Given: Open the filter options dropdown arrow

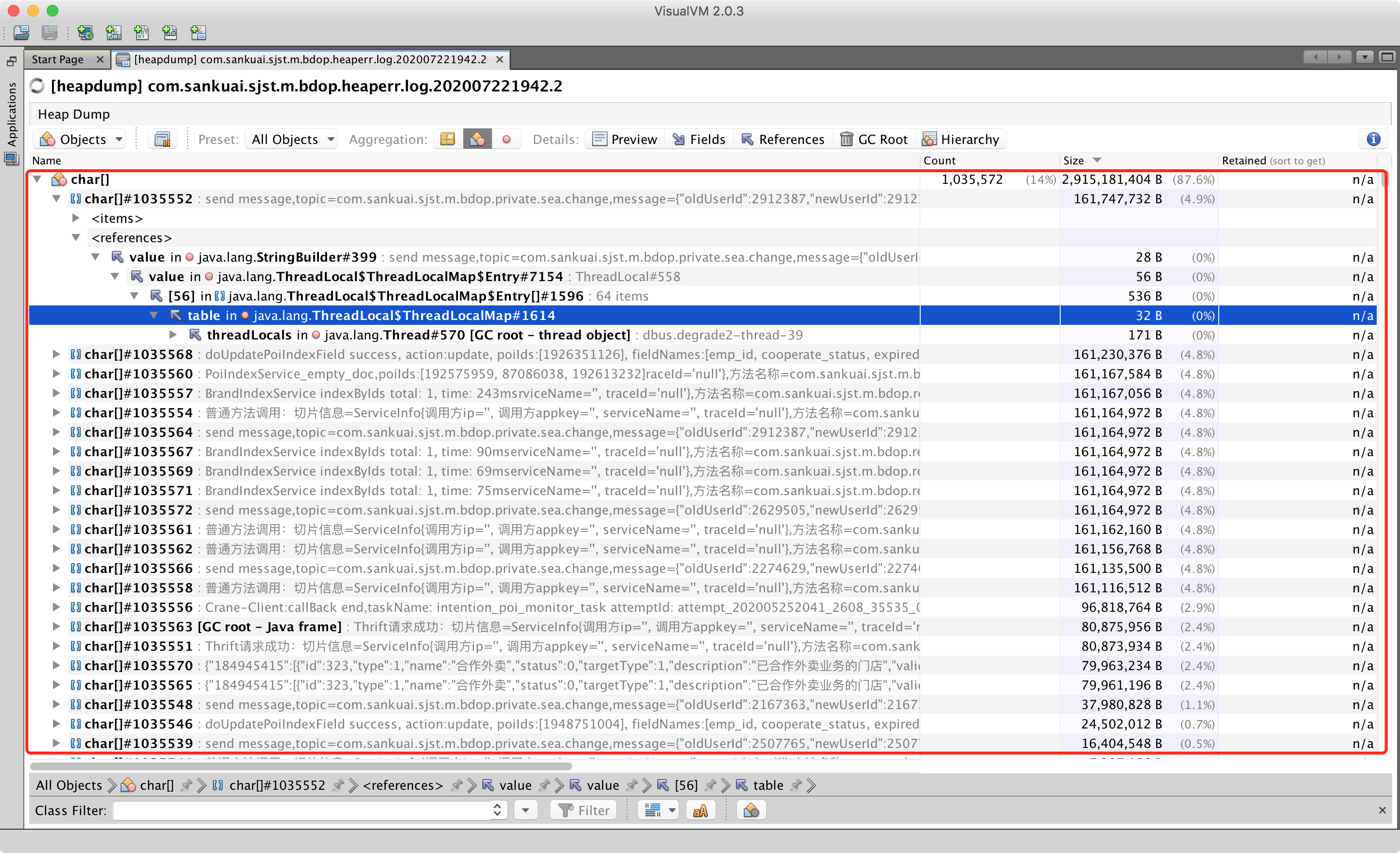Looking at the screenshot, I should (525, 810).
